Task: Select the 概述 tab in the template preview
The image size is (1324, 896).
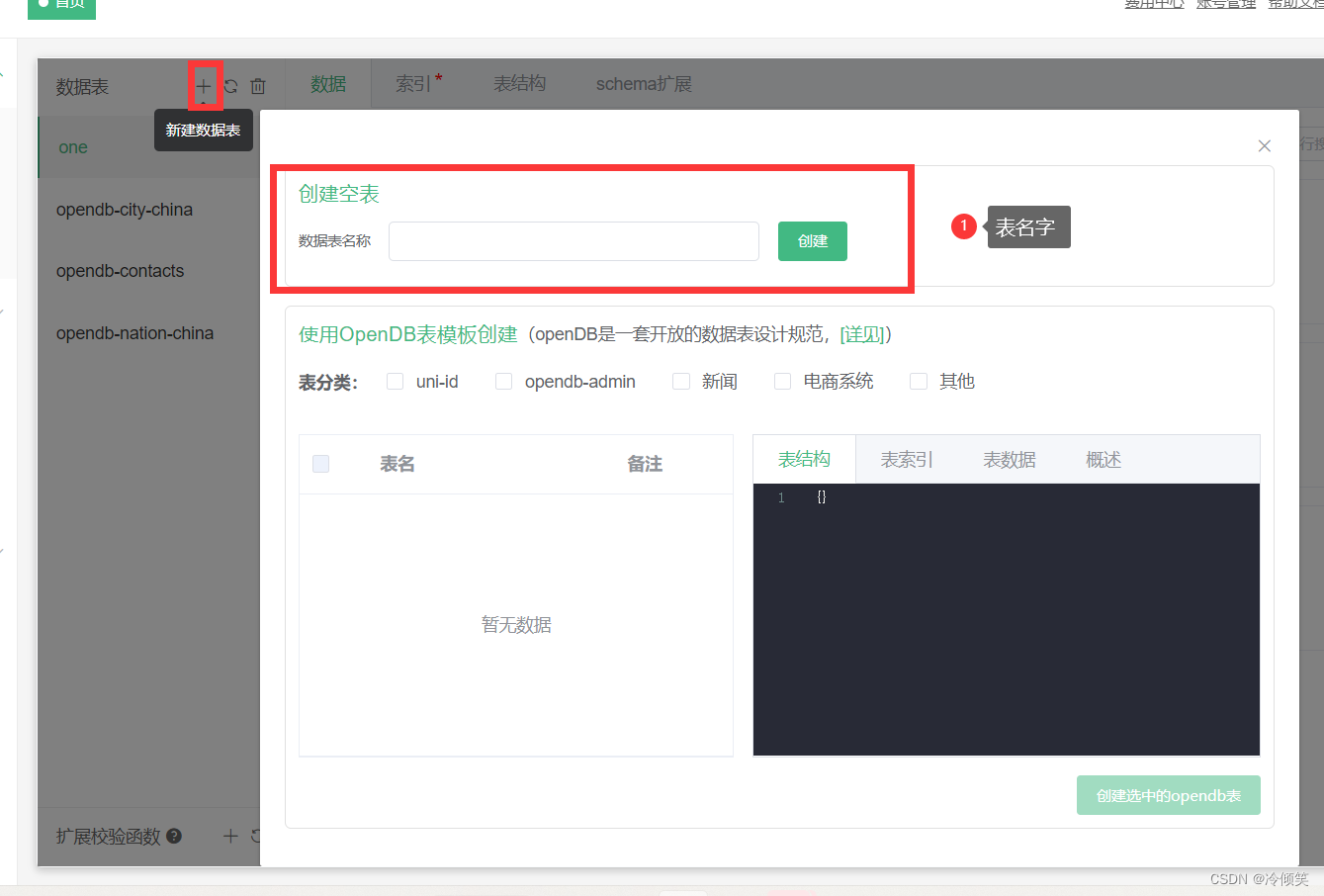Action: click(x=1103, y=460)
